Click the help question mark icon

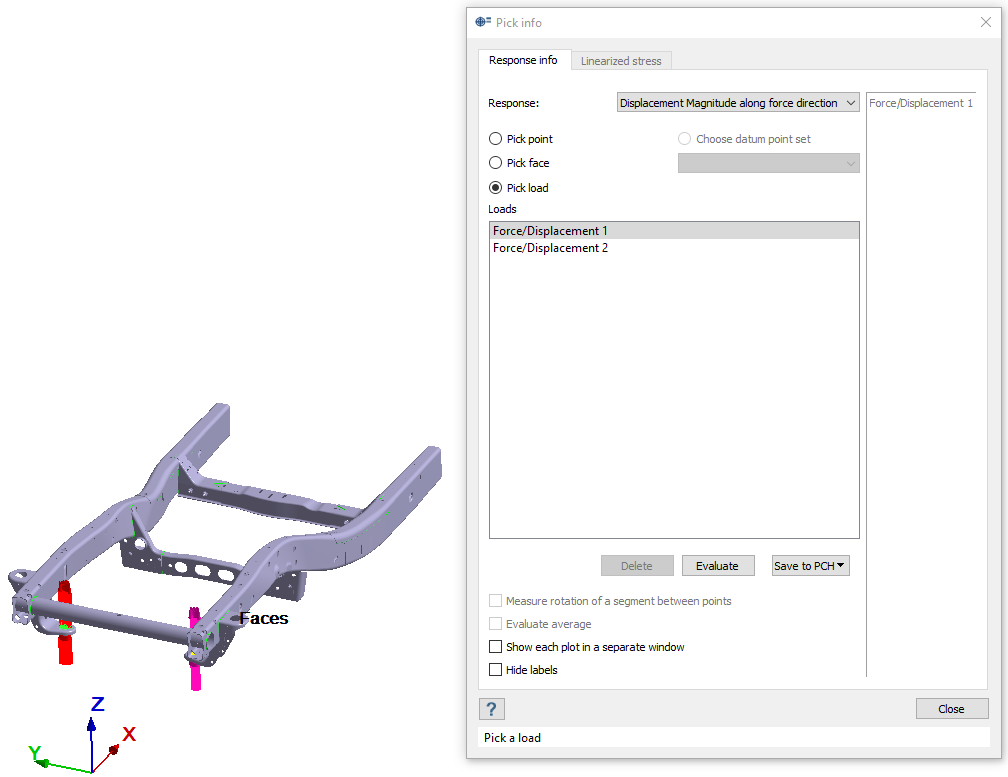point(491,709)
